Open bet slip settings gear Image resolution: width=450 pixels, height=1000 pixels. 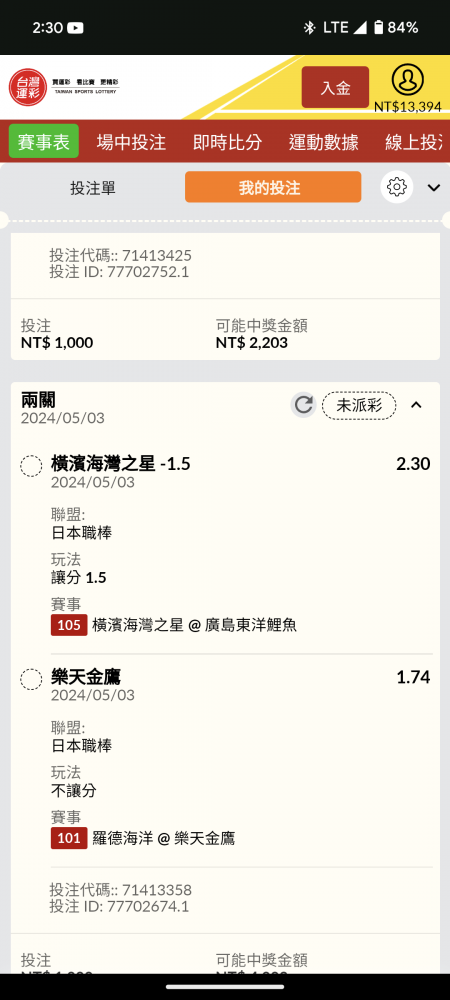coord(396,188)
